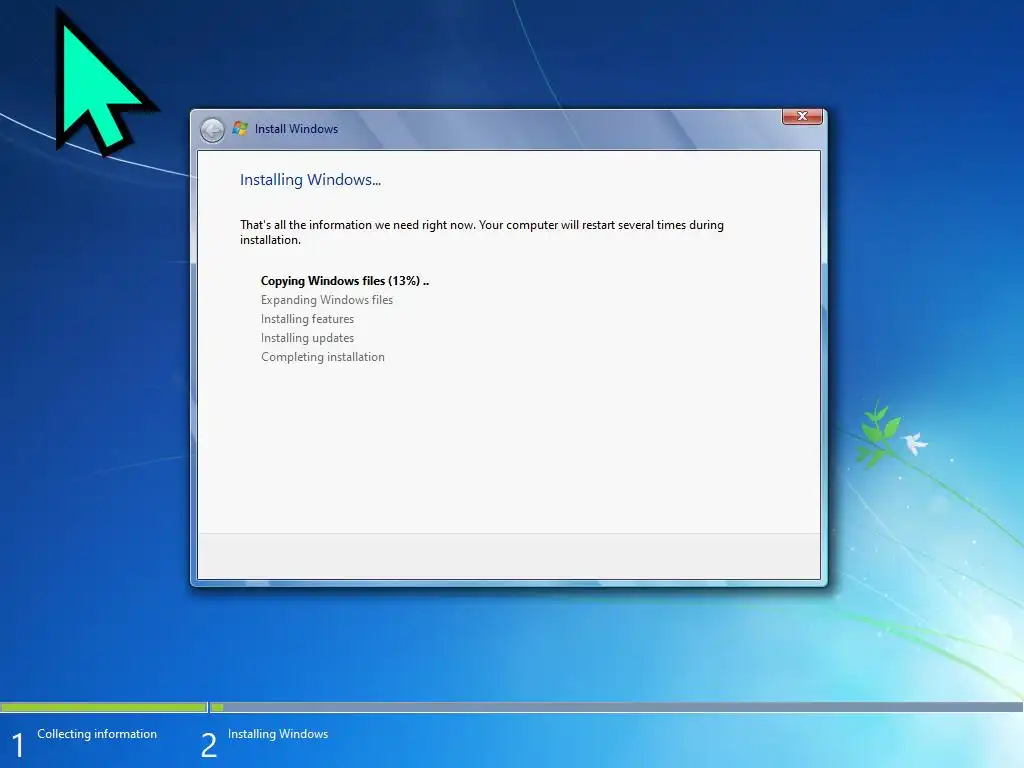Viewport: 1024px width, 768px height.
Task: Click the 'That's all the information' paragraph
Action: tap(482, 232)
